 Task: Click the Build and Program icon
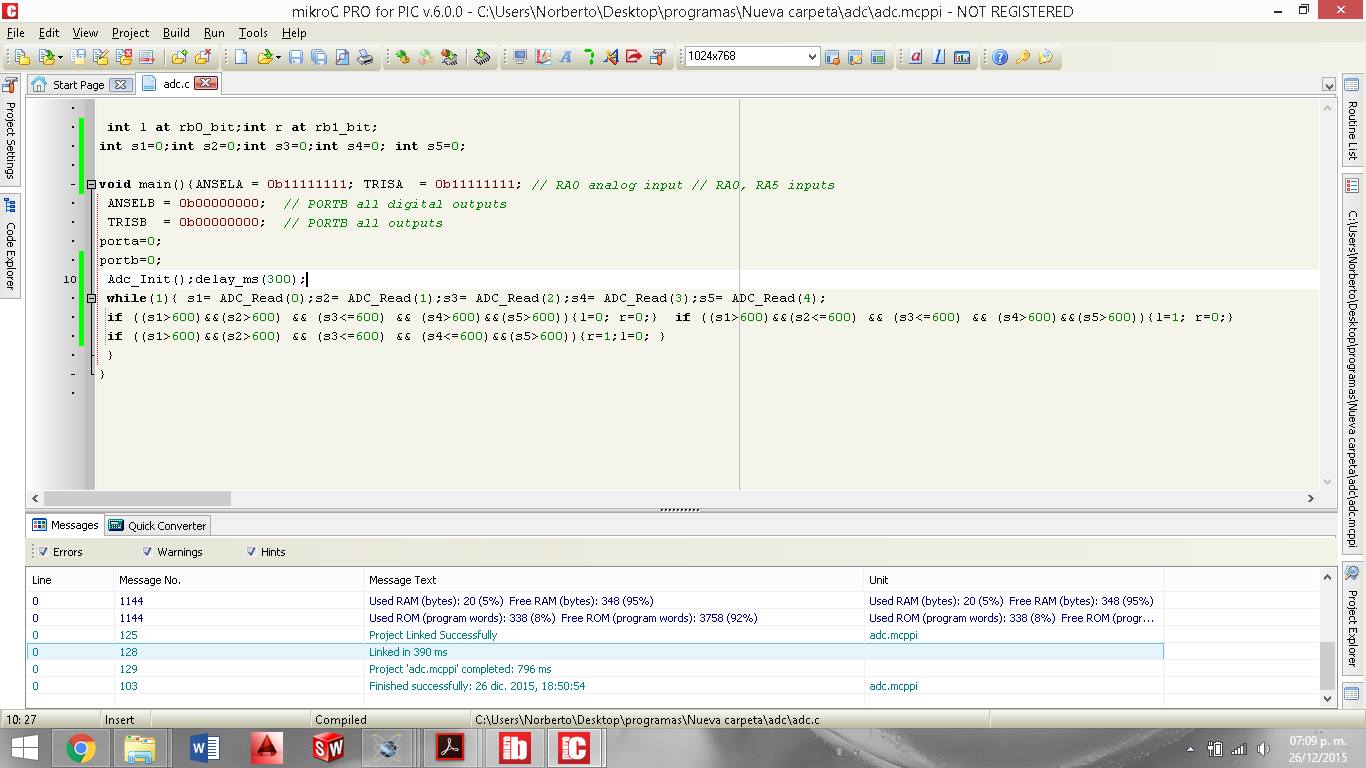click(449, 57)
